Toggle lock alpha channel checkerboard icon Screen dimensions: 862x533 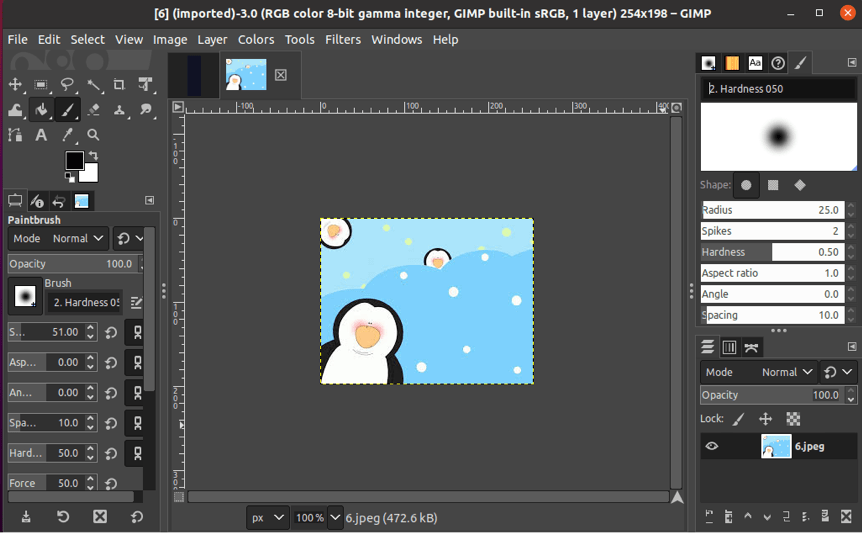793,419
